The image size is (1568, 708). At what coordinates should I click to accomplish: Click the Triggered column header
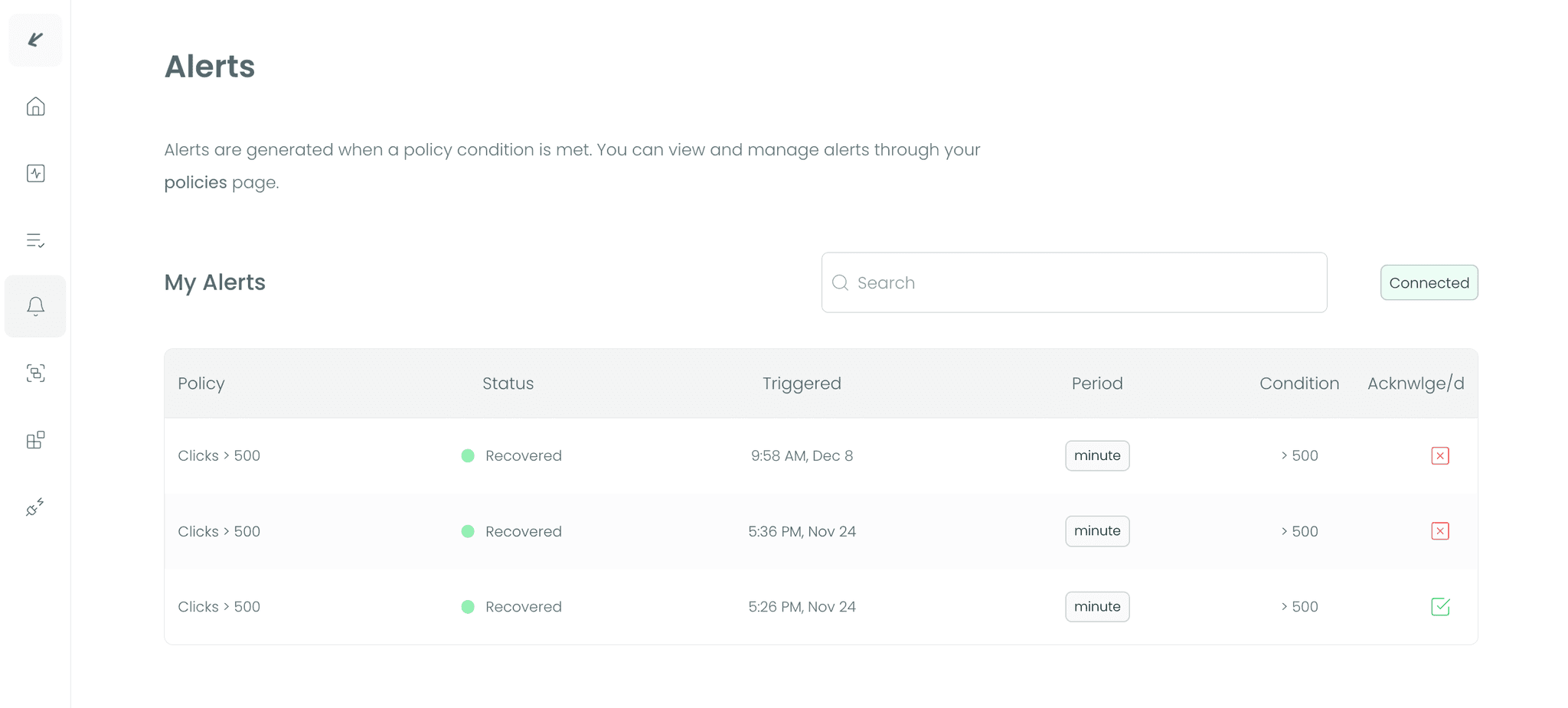tap(802, 383)
